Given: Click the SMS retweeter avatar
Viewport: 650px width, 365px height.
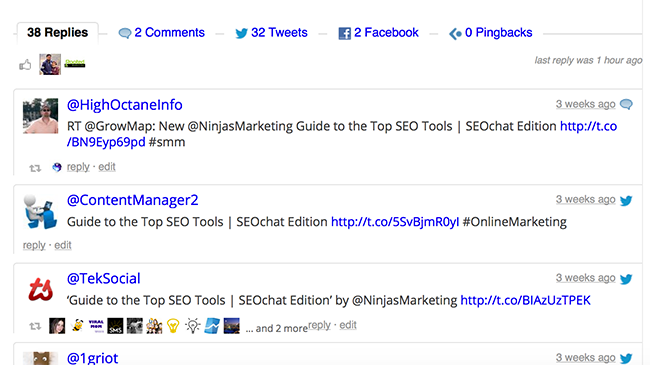Looking at the screenshot, I should [115, 326].
